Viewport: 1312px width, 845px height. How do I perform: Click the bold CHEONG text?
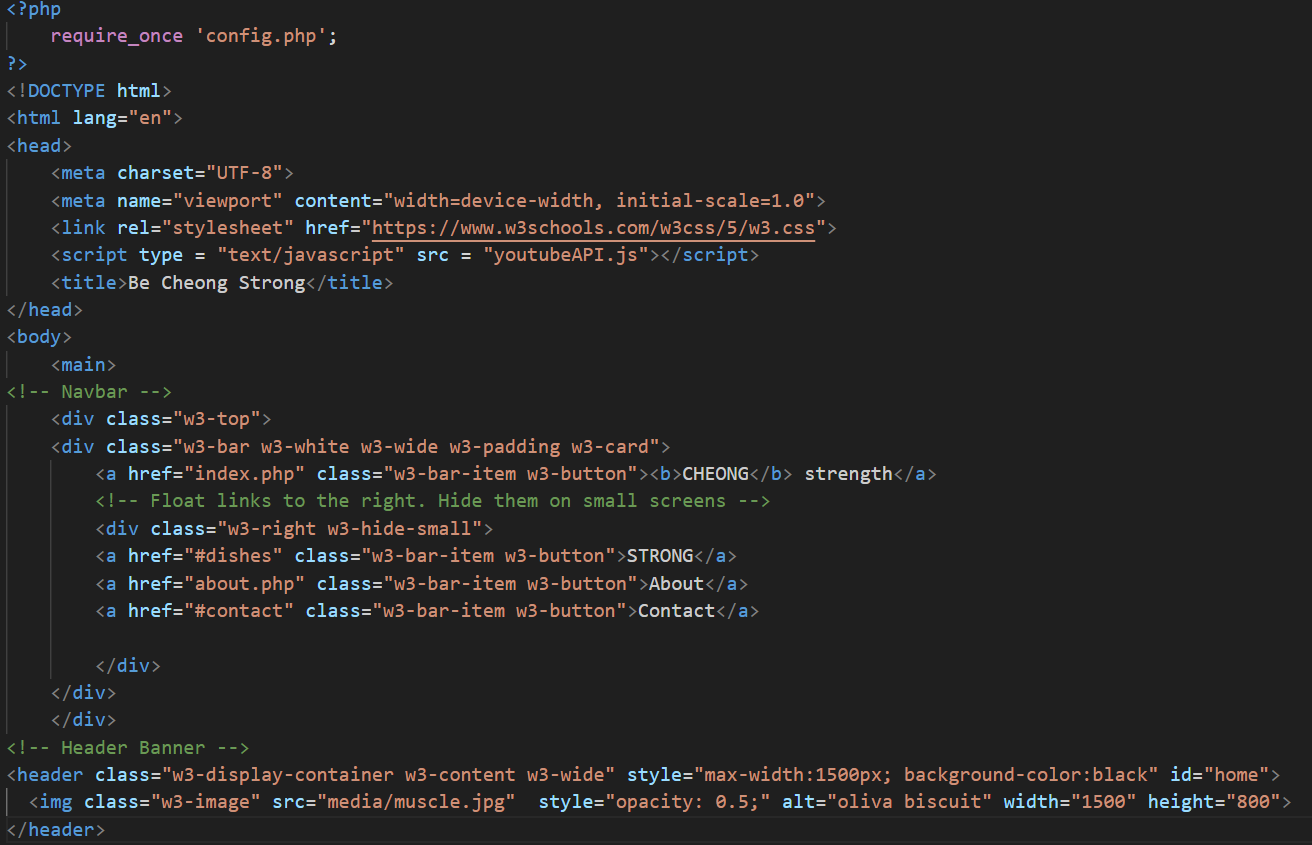coord(715,474)
